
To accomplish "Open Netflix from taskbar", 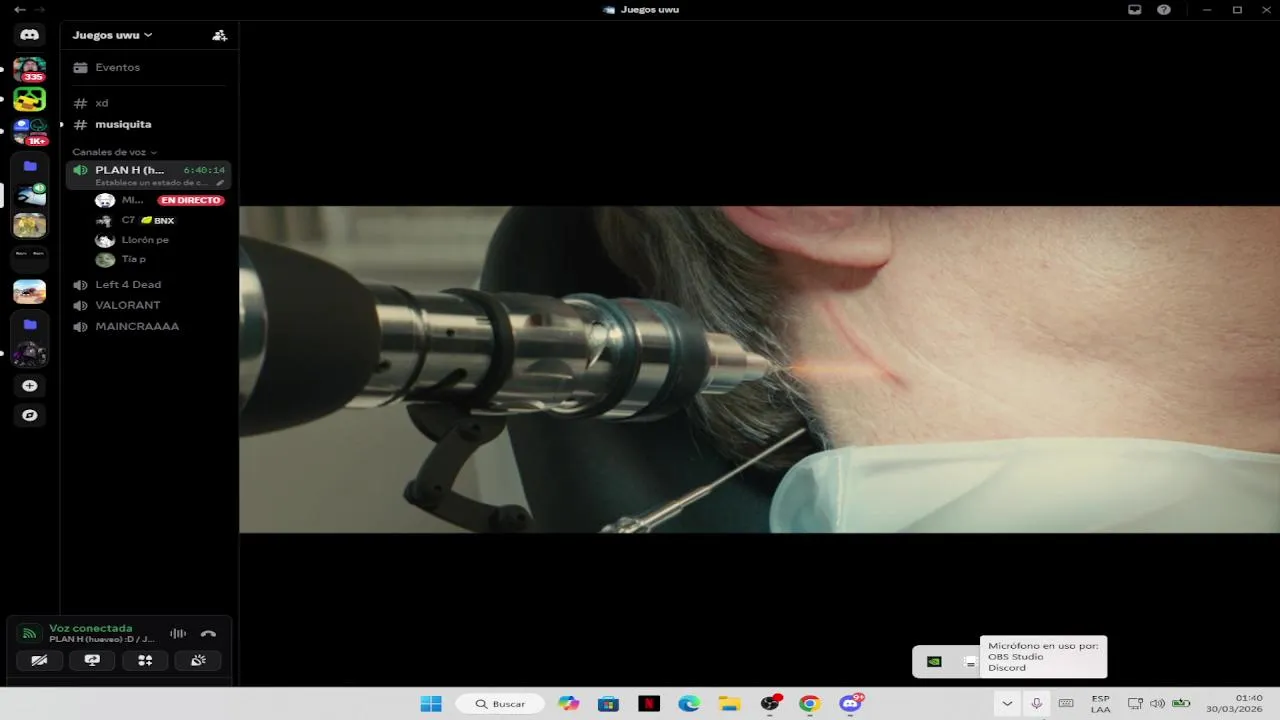I will pyautogui.click(x=649, y=704).
